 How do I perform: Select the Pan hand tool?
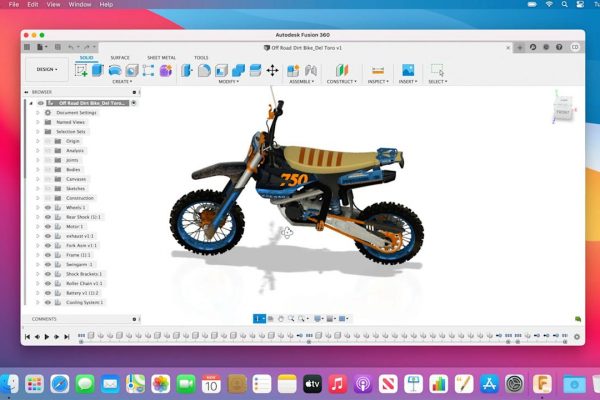click(281, 318)
